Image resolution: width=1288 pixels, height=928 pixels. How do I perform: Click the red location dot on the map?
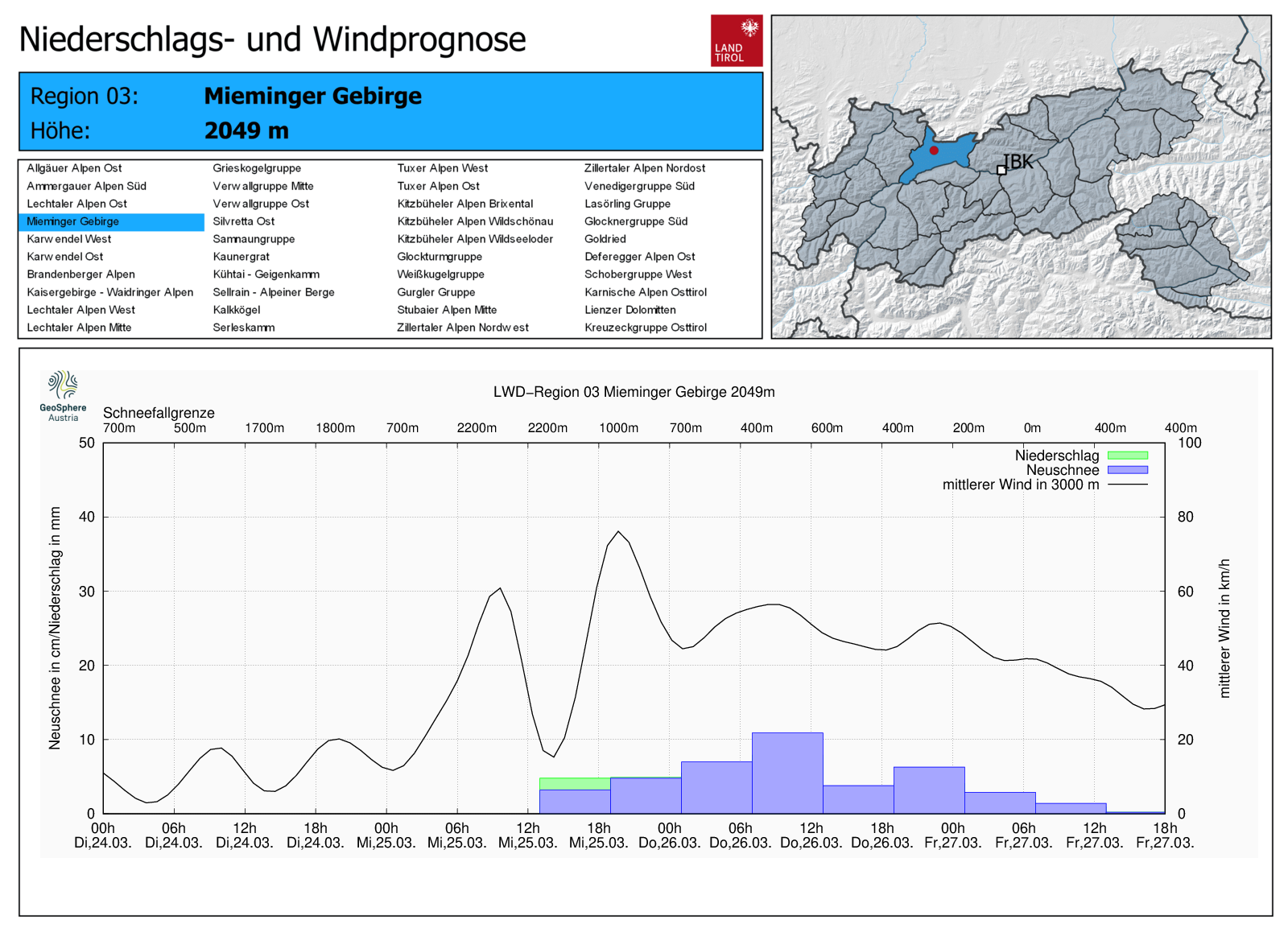934,151
